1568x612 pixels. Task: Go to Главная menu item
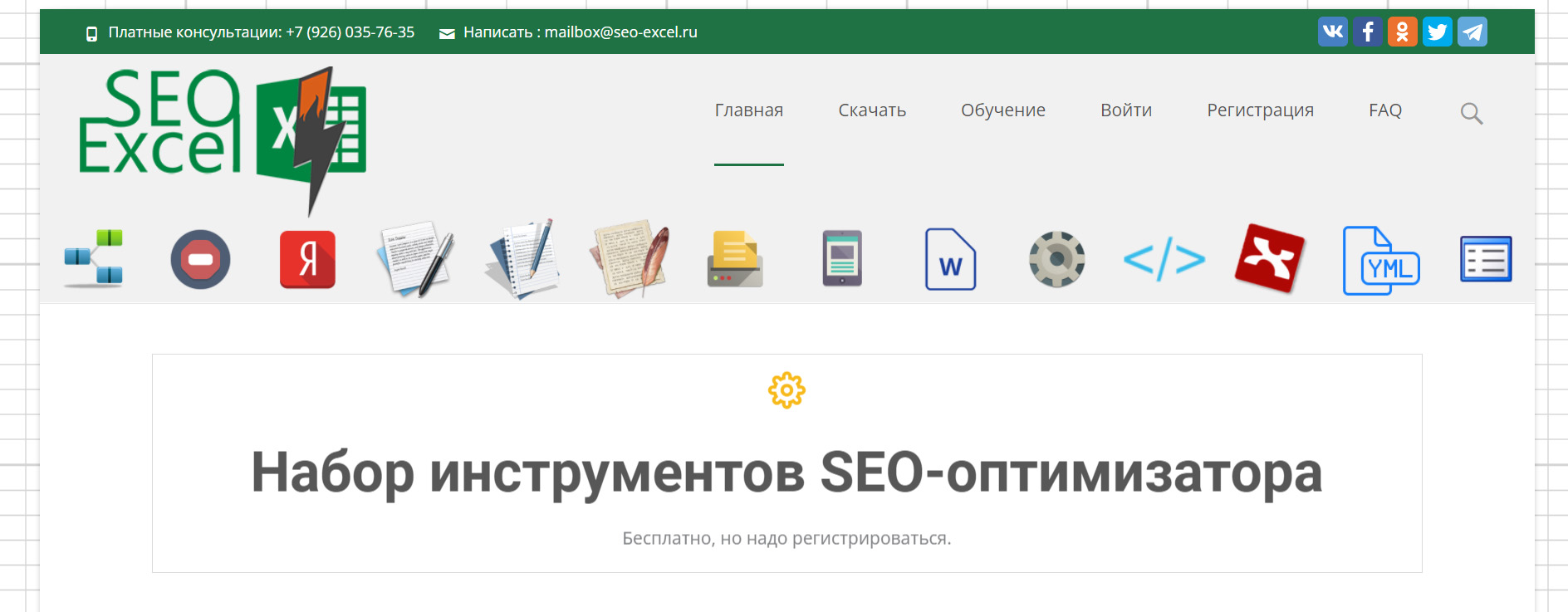click(749, 110)
